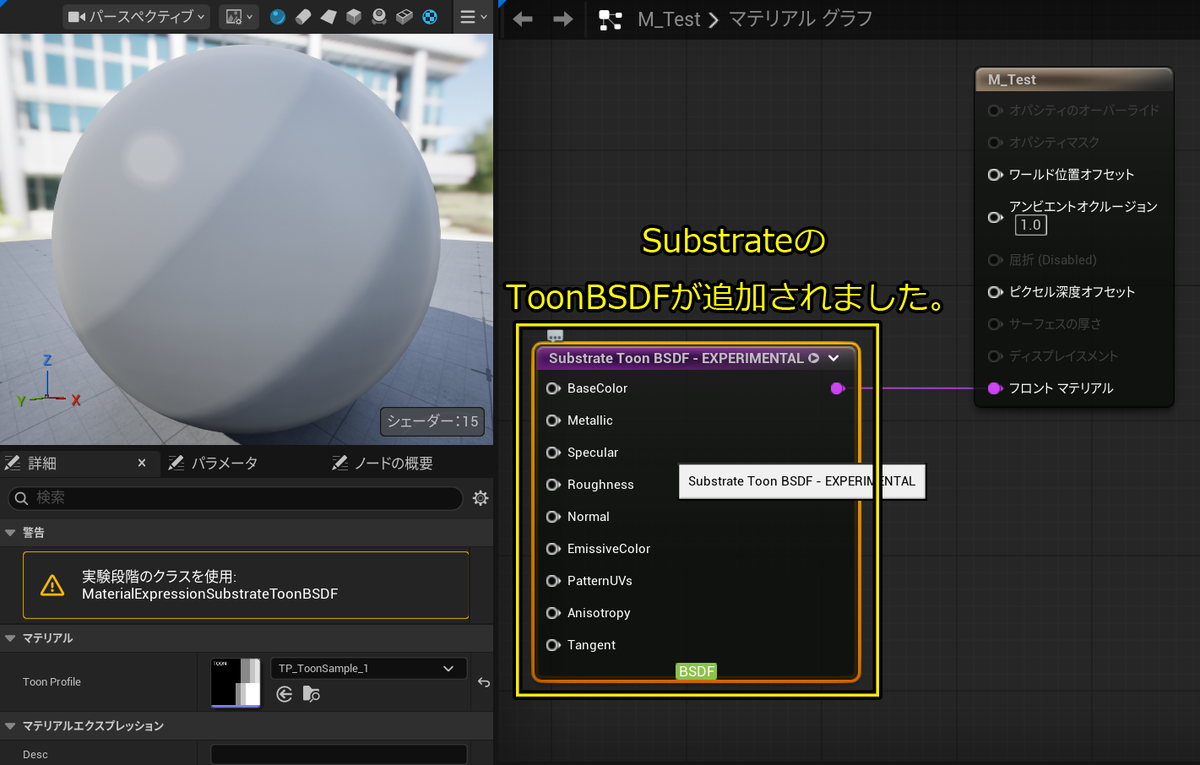Click the warning triangle icon
This screenshot has height=765, width=1200.
point(52,586)
